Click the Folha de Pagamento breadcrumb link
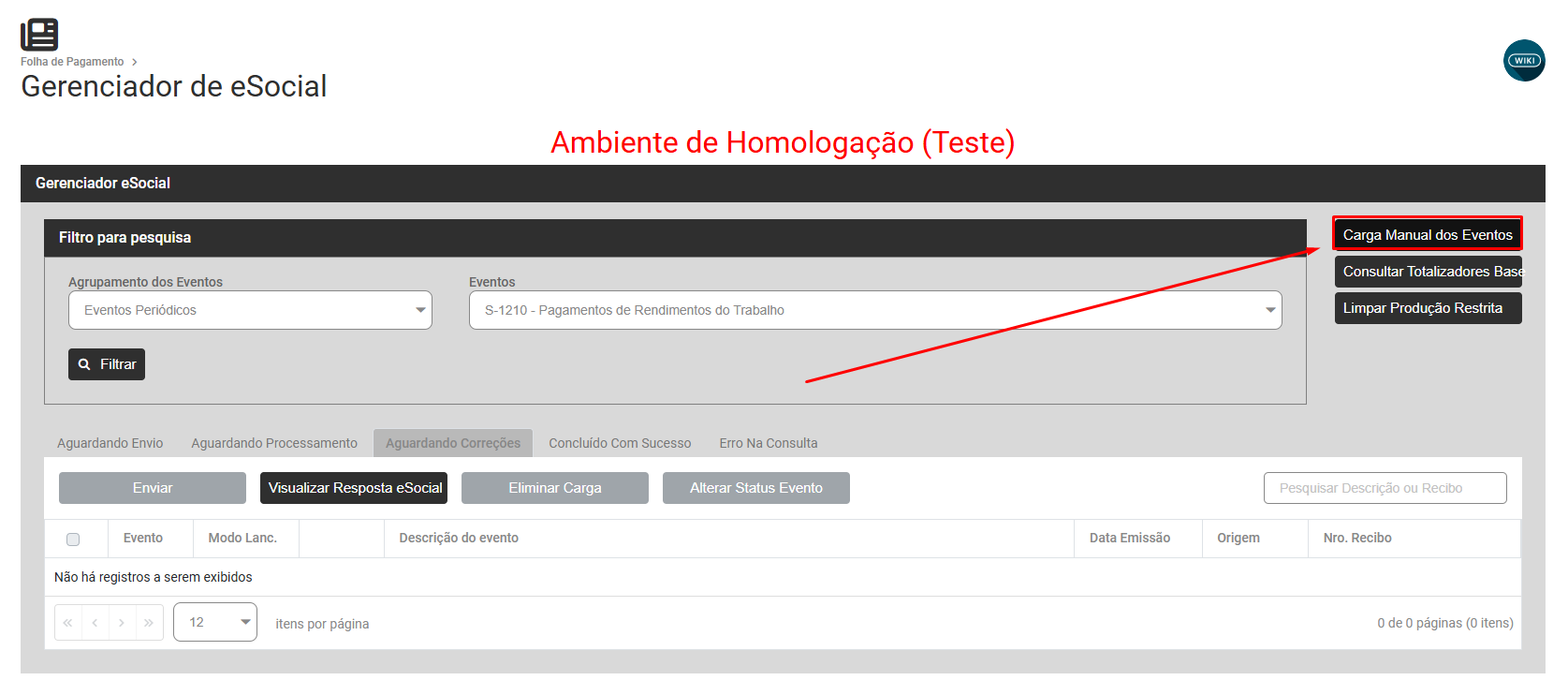Screen dimensions: 1568x695 coord(72,62)
